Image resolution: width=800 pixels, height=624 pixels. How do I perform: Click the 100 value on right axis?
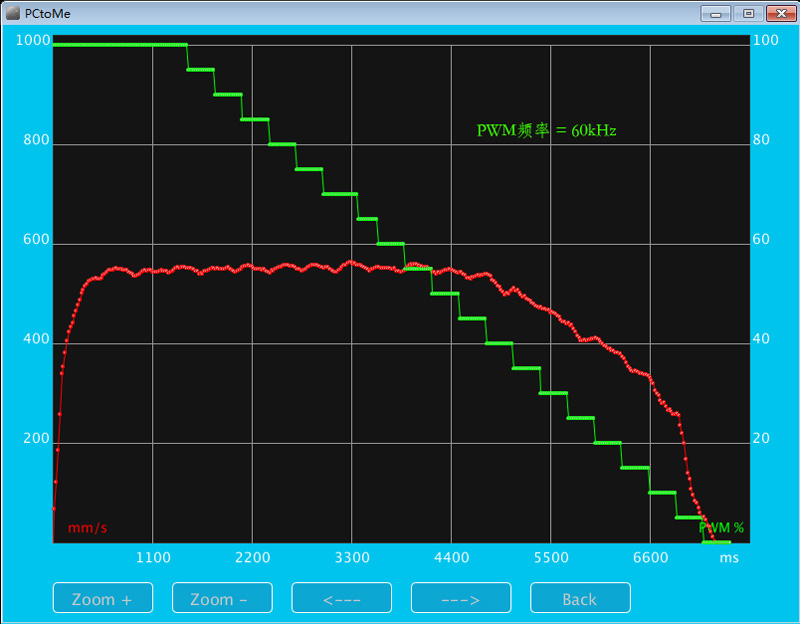pyautogui.click(x=766, y=40)
